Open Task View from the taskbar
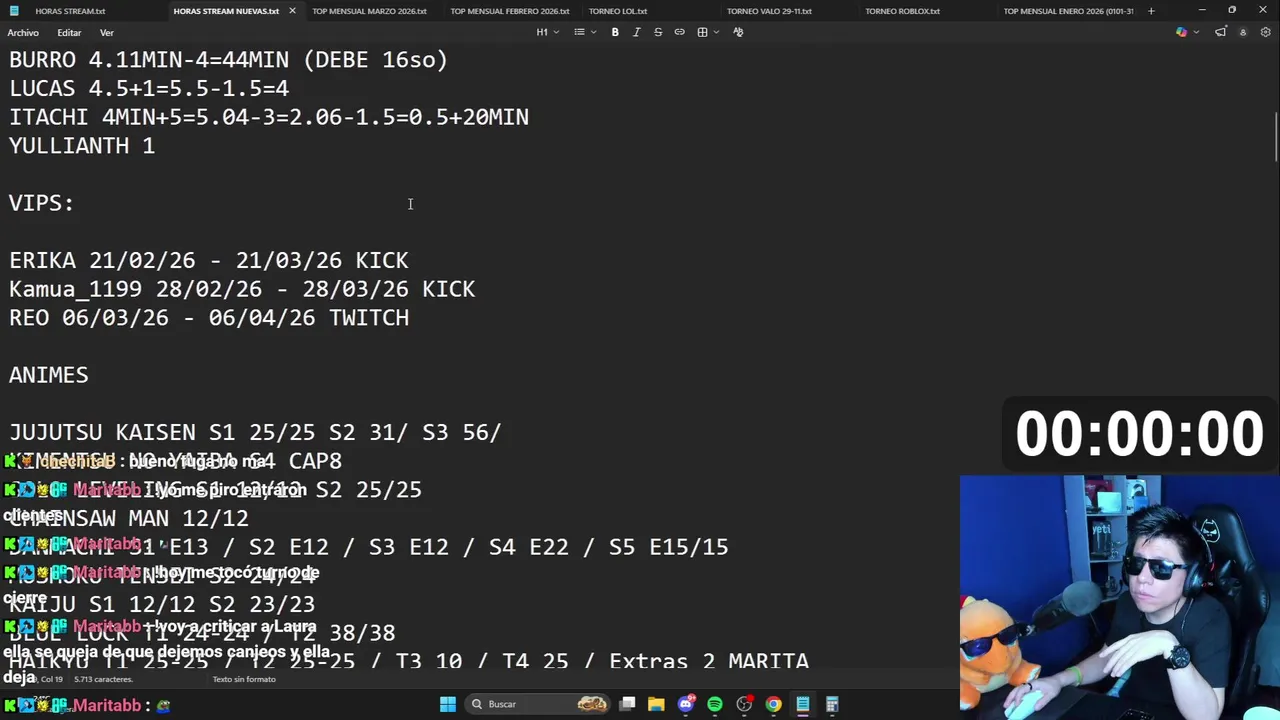 click(627, 704)
